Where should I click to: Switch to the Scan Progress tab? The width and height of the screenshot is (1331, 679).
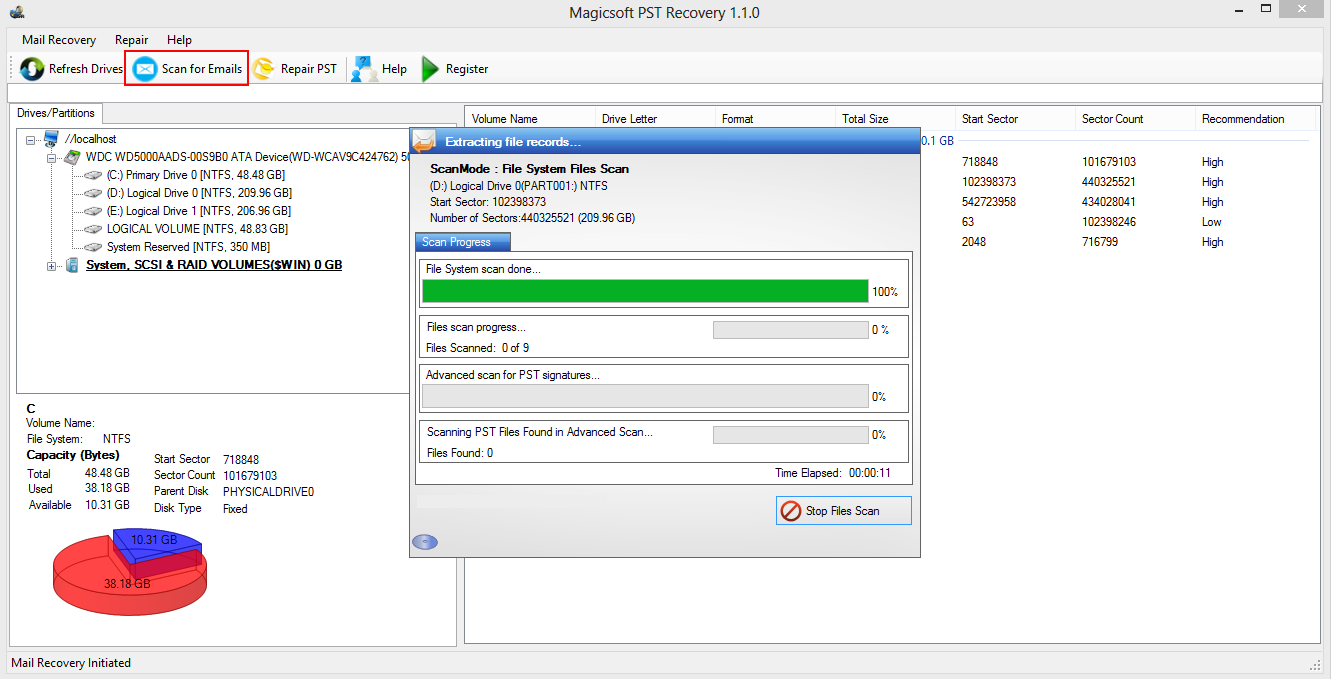click(461, 241)
